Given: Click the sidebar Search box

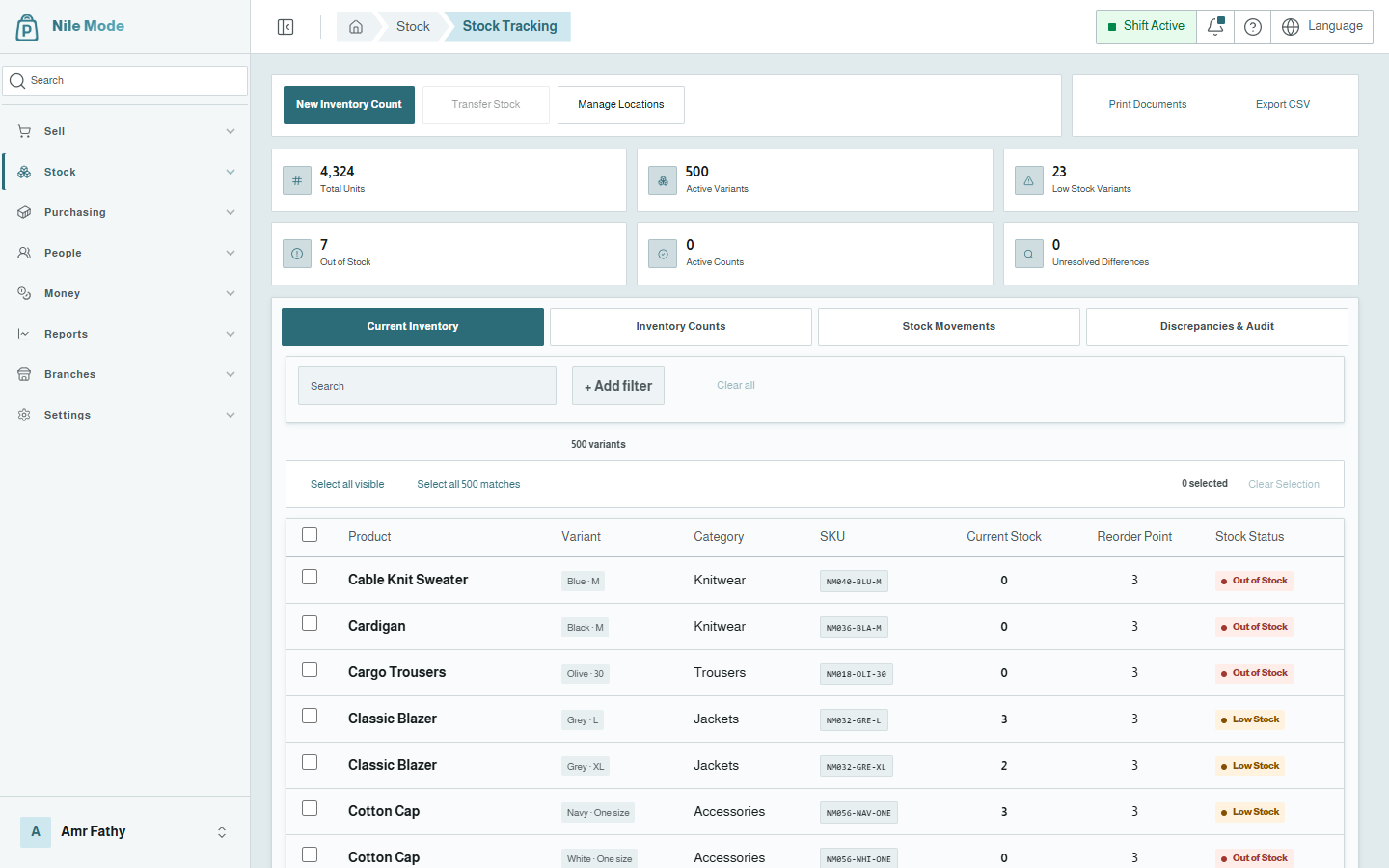Looking at the screenshot, I should coord(125,81).
